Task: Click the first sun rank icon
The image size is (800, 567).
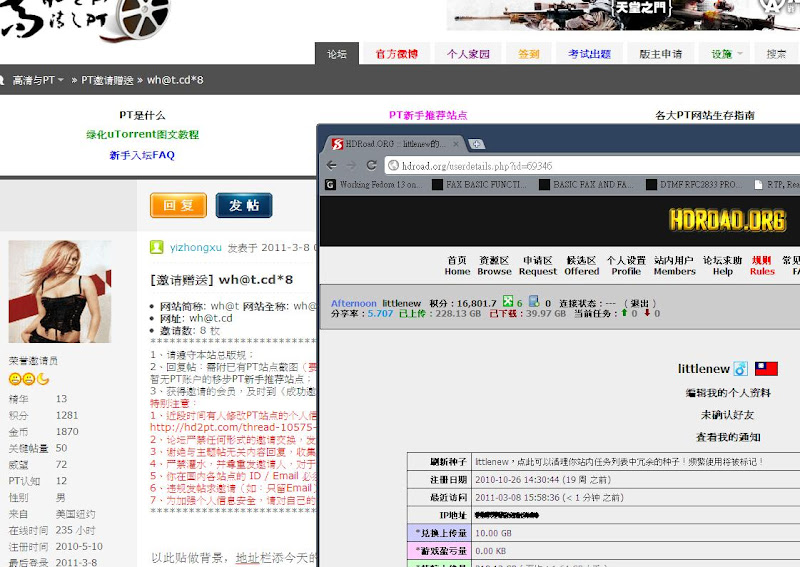Action: (15, 379)
